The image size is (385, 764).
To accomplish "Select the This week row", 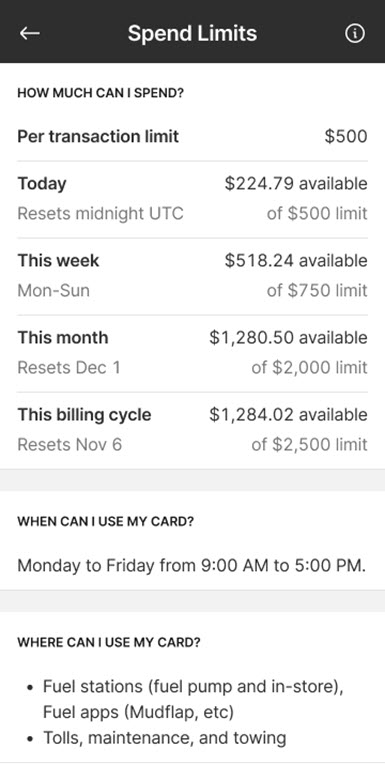I will [192, 276].
